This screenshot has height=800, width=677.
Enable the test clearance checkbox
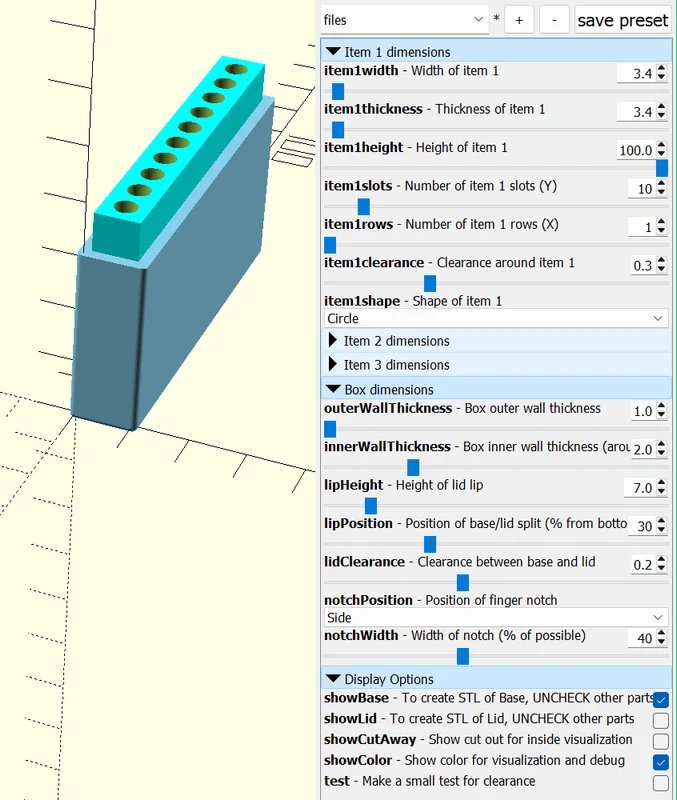point(661,783)
